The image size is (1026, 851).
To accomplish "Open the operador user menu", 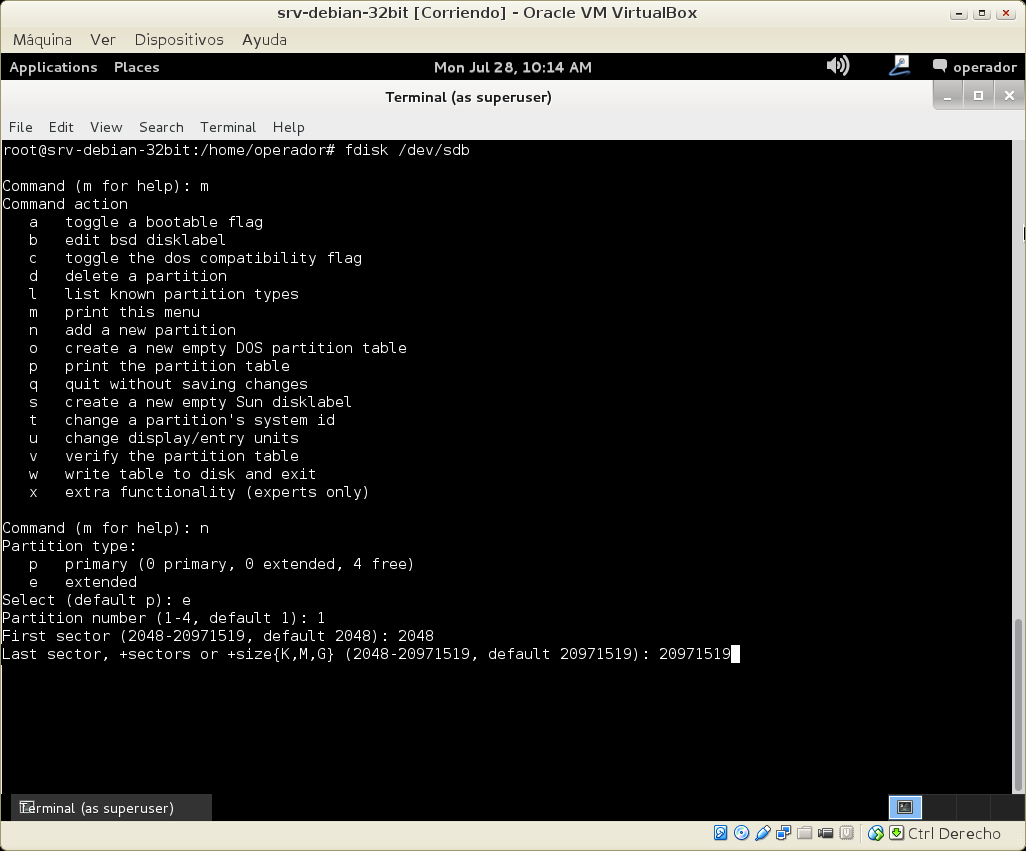I will 974,67.
